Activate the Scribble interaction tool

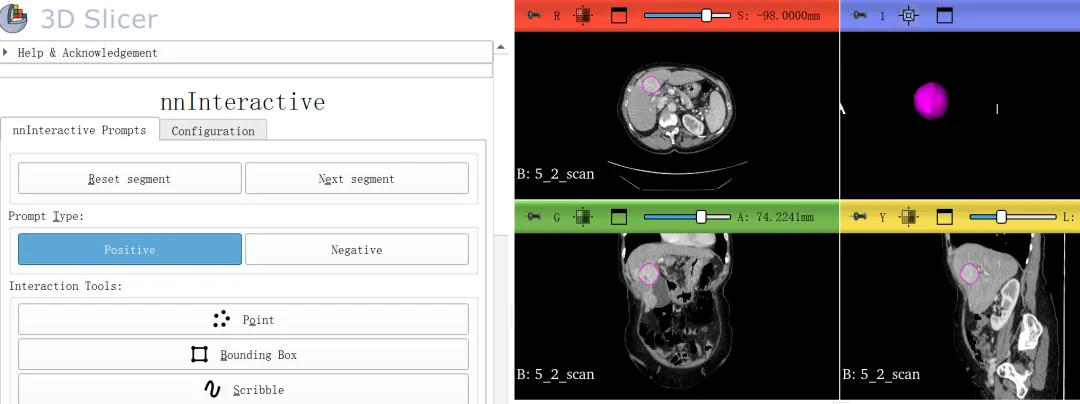point(243,389)
